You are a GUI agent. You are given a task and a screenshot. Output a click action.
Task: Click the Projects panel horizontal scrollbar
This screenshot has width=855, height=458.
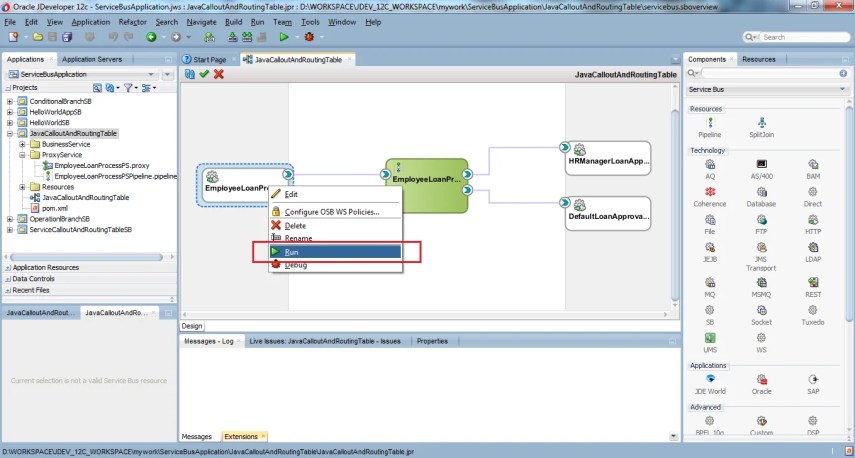pos(86,257)
